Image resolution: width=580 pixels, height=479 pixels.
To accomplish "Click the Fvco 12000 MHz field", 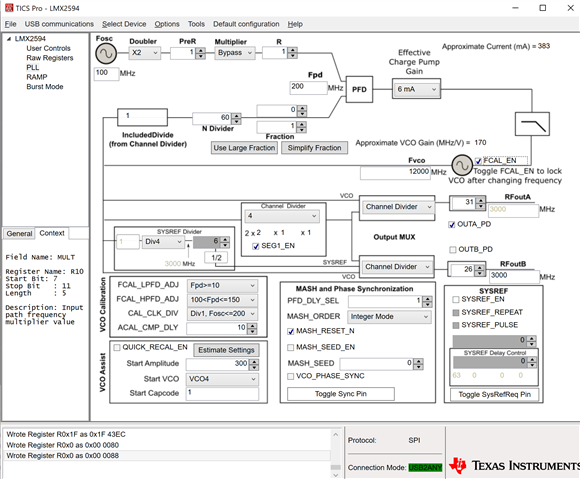I will [395, 172].
